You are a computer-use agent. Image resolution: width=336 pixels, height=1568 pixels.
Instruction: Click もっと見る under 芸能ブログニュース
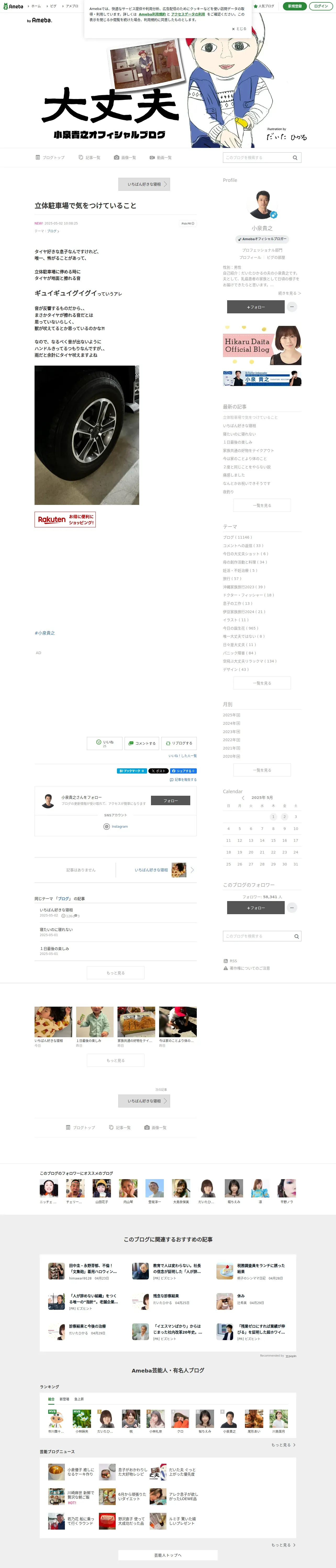pos(284,1545)
